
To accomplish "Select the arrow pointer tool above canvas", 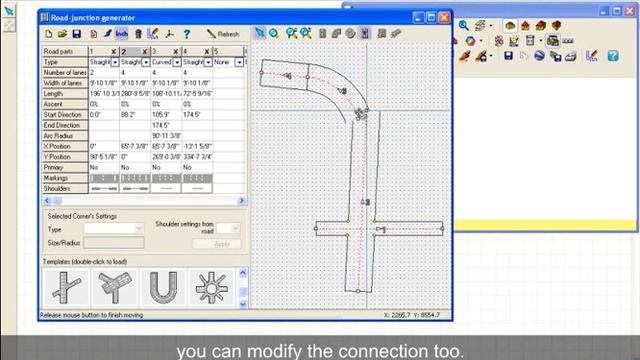I will (260, 33).
